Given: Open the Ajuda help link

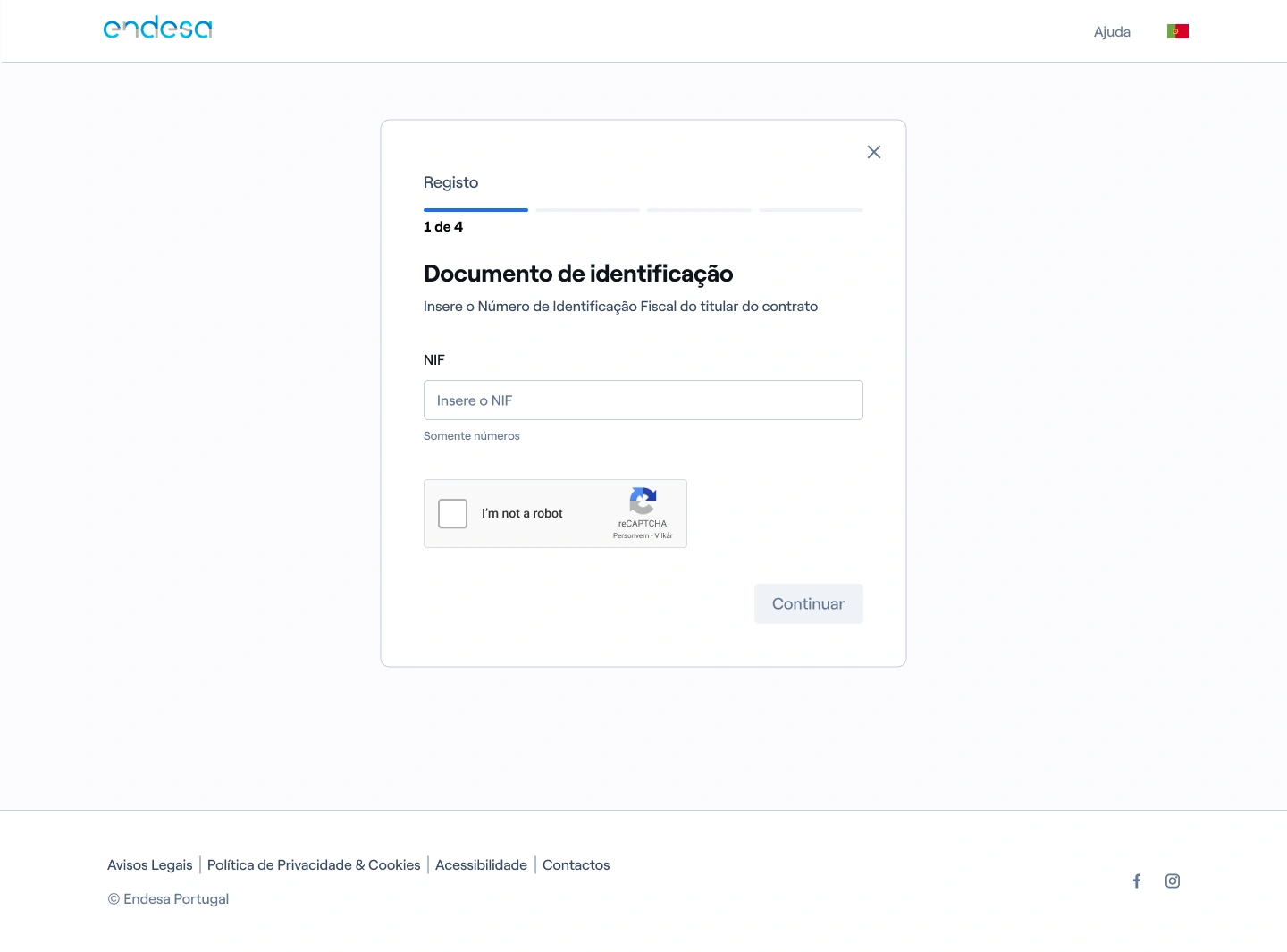Looking at the screenshot, I should (1112, 32).
